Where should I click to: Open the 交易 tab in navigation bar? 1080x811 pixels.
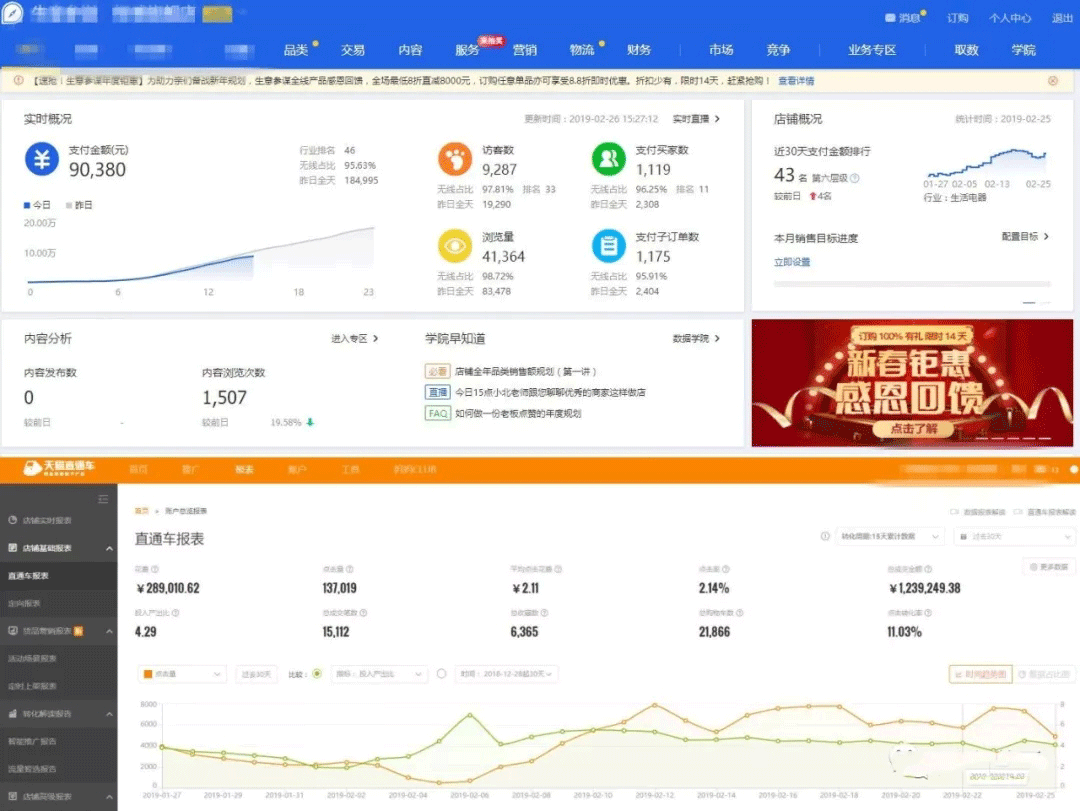click(x=352, y=50)
